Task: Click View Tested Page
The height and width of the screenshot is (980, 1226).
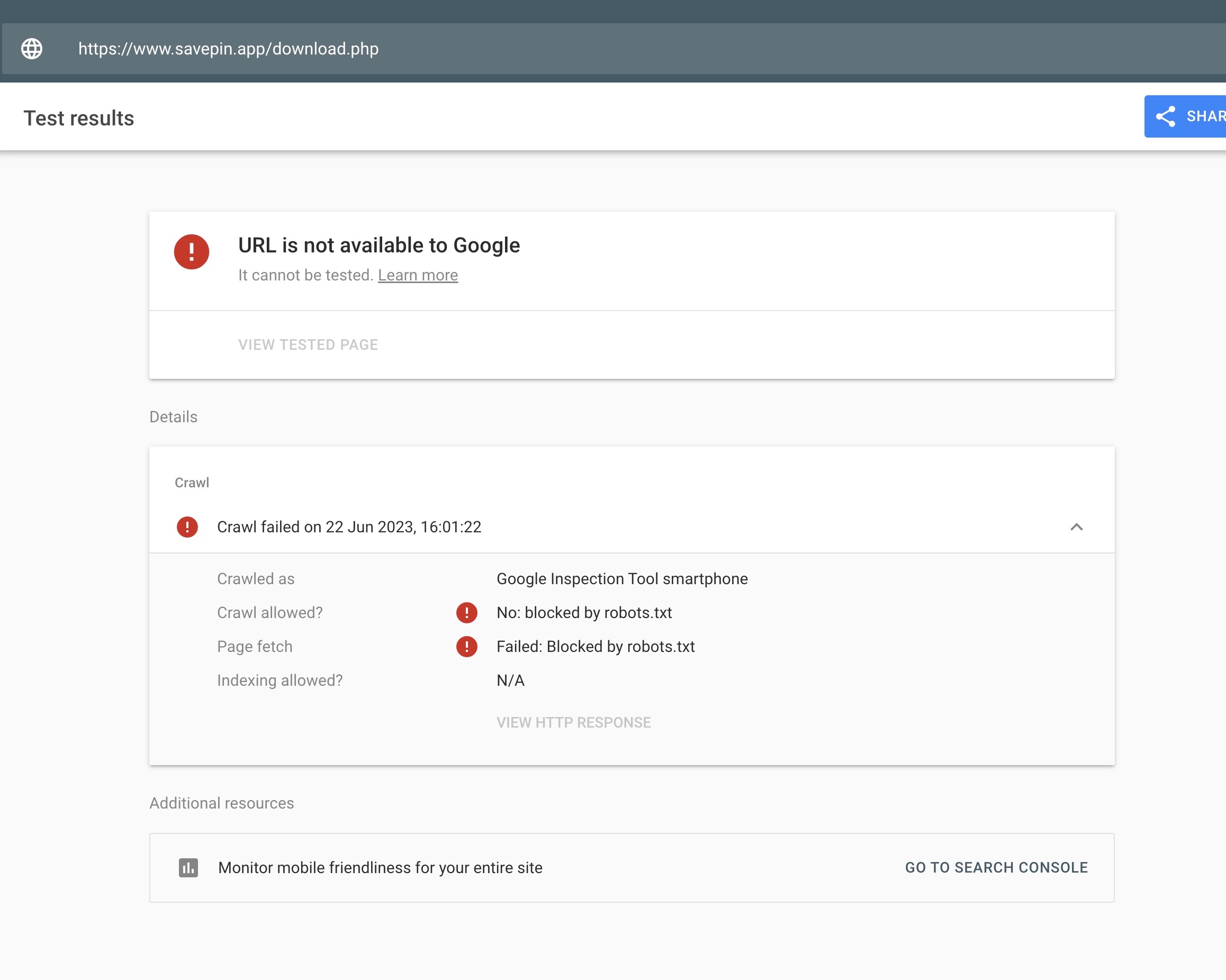Action: (x=308, y=344)
